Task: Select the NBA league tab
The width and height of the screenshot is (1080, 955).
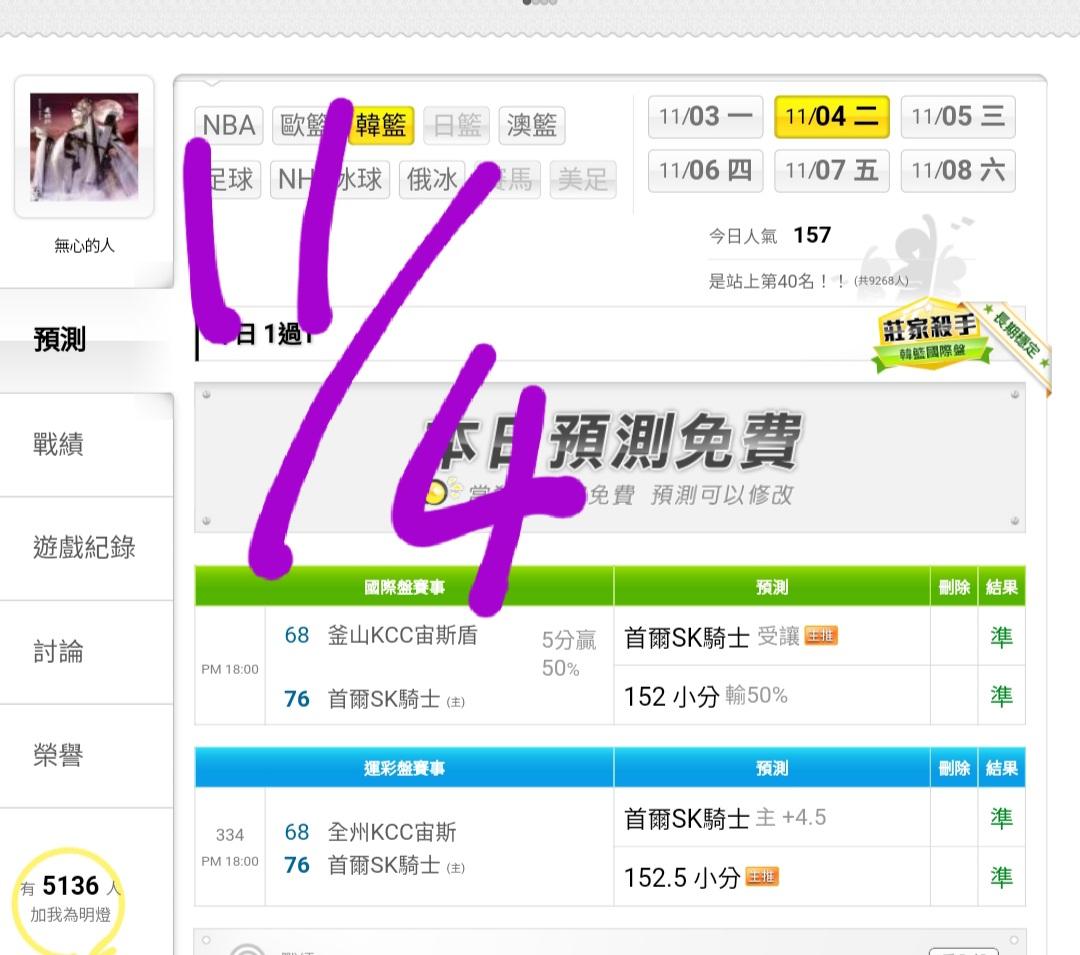Action: click(x=229, y=125)
